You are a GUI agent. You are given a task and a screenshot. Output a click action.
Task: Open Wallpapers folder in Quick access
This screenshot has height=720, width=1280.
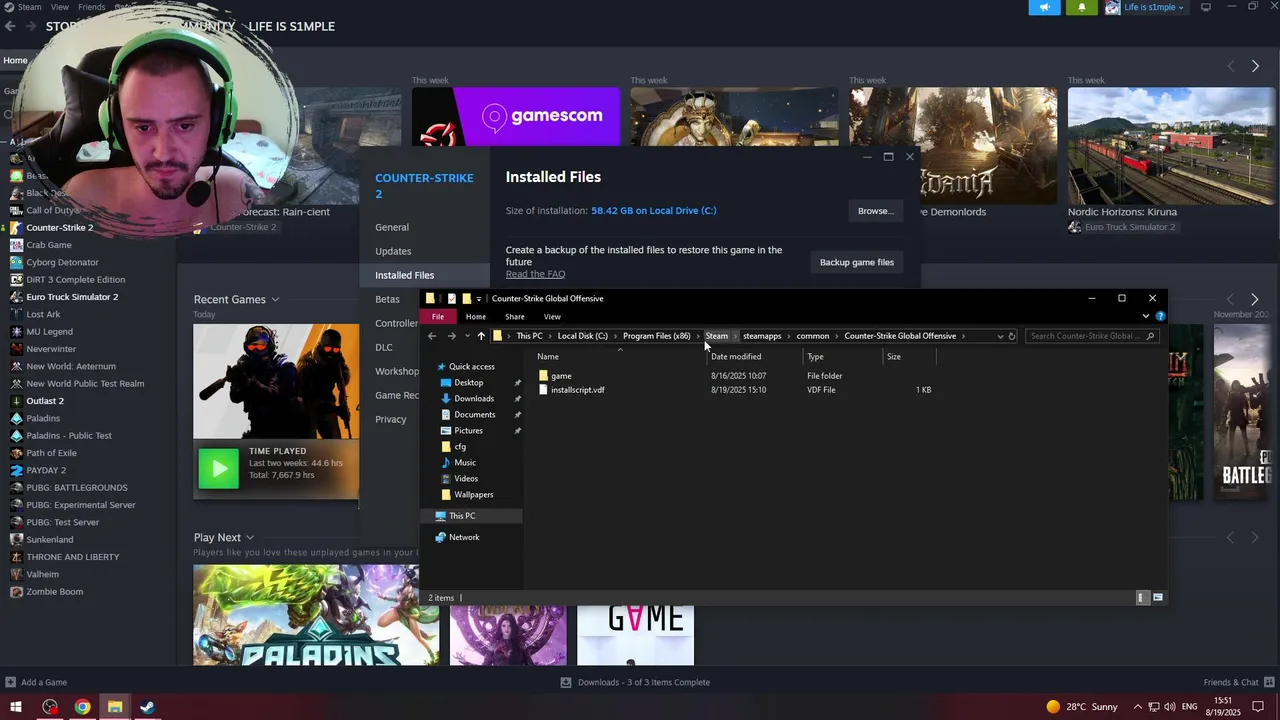tap(473, 494)
